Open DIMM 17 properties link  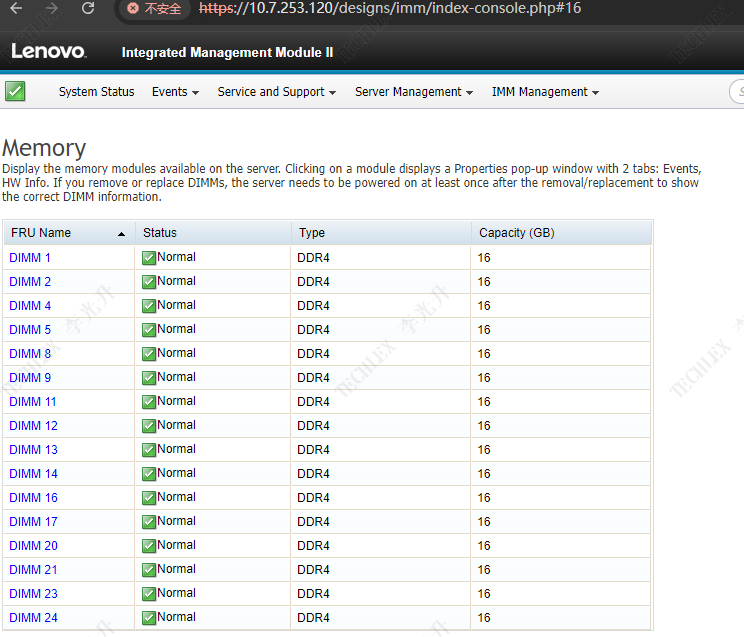33,522
